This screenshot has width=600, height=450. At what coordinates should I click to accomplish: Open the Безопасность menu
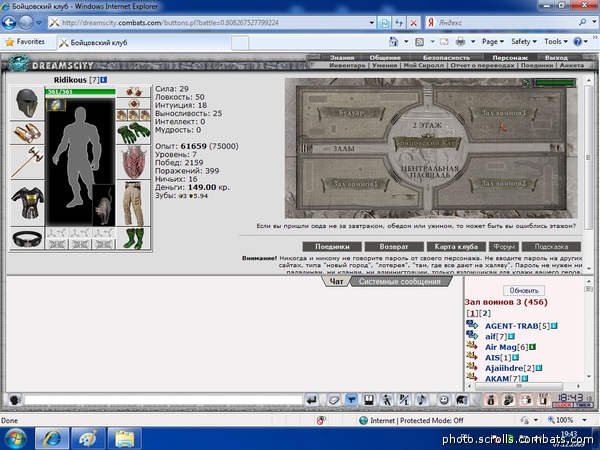tap(446, 58)
